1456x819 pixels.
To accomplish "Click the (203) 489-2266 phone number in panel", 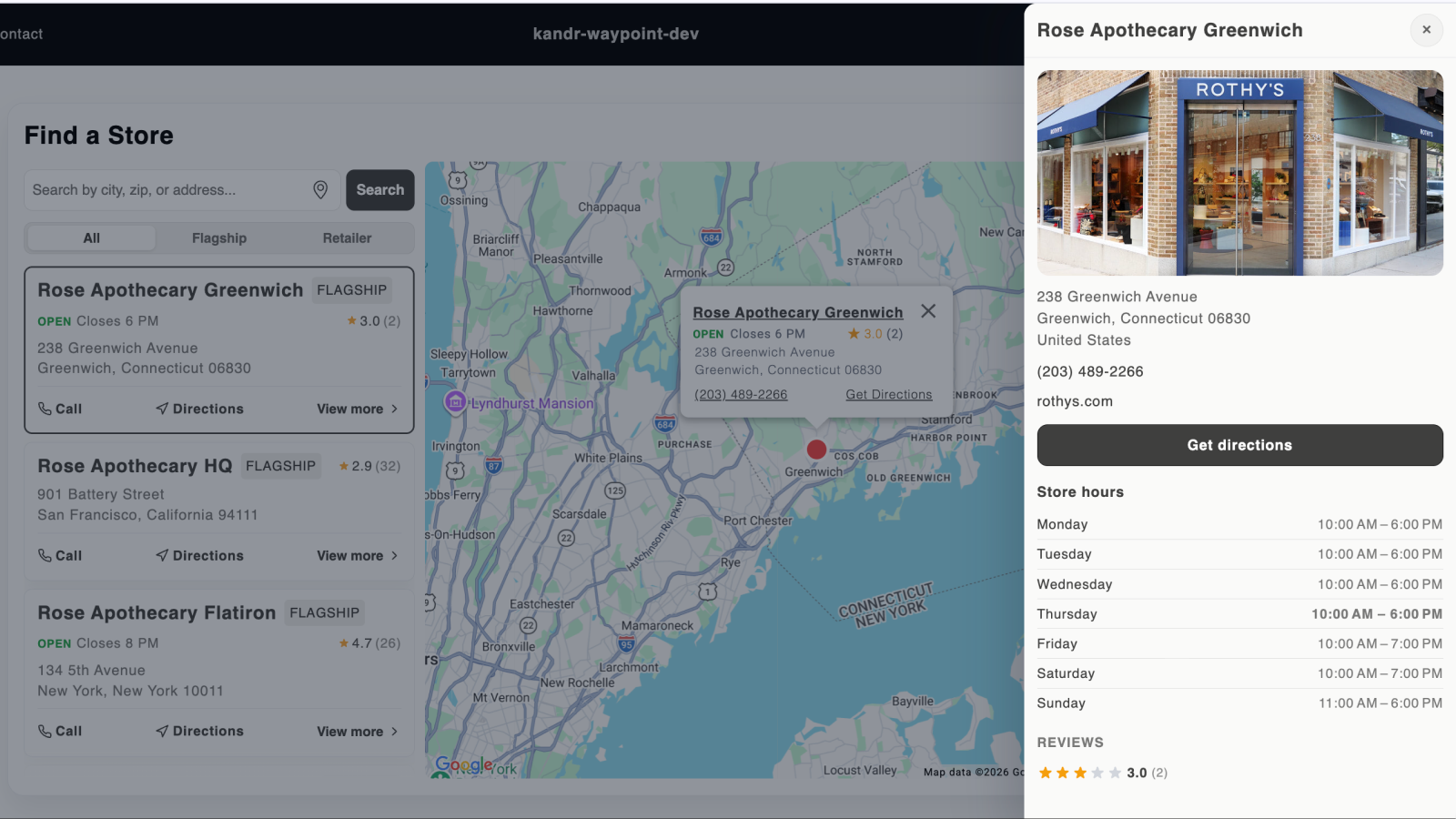I will coord(1090,371).
